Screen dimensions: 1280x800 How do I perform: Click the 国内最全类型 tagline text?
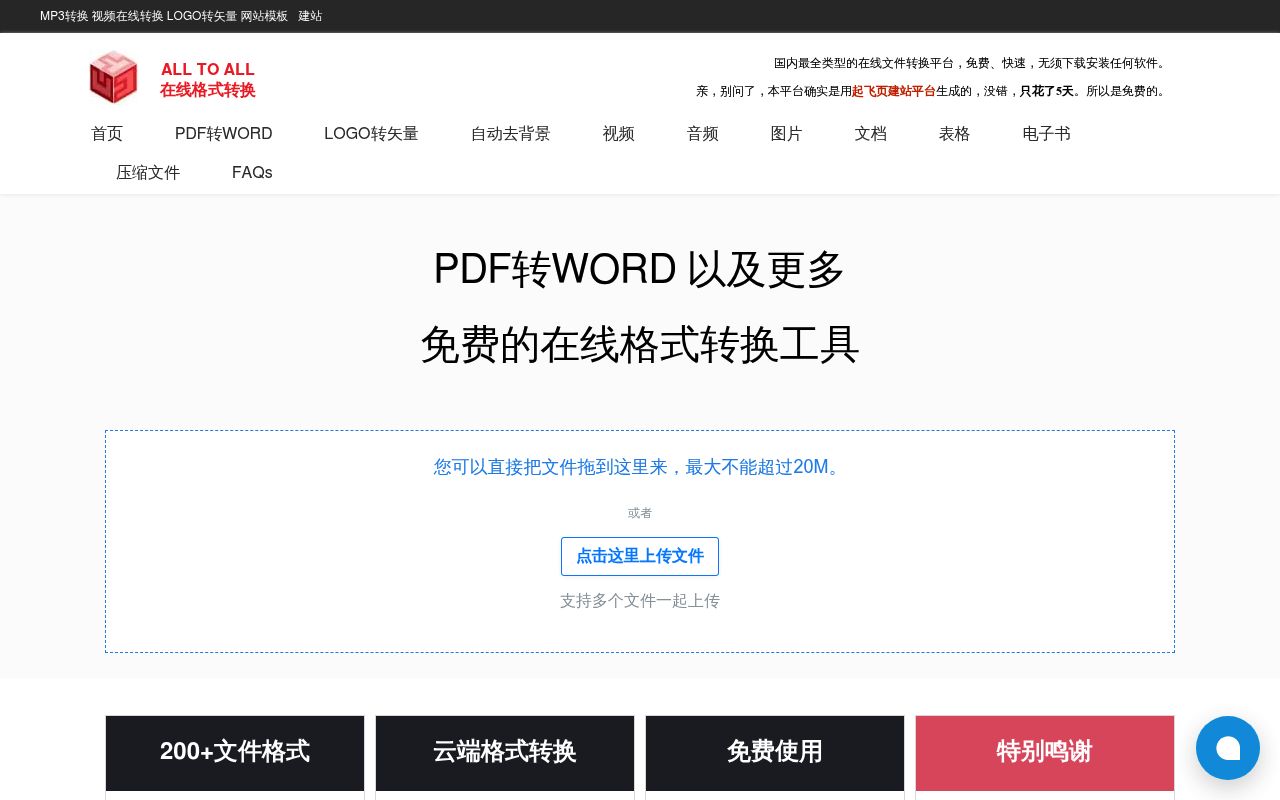click(x=971, y=63)
